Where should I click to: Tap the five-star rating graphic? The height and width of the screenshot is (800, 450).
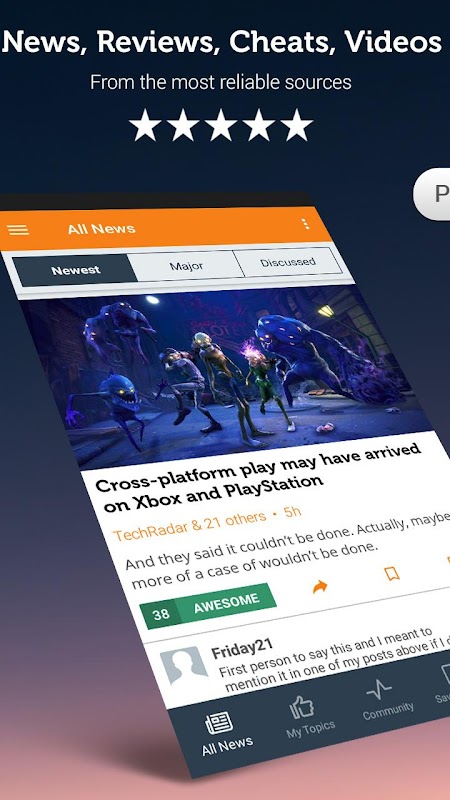220,125
